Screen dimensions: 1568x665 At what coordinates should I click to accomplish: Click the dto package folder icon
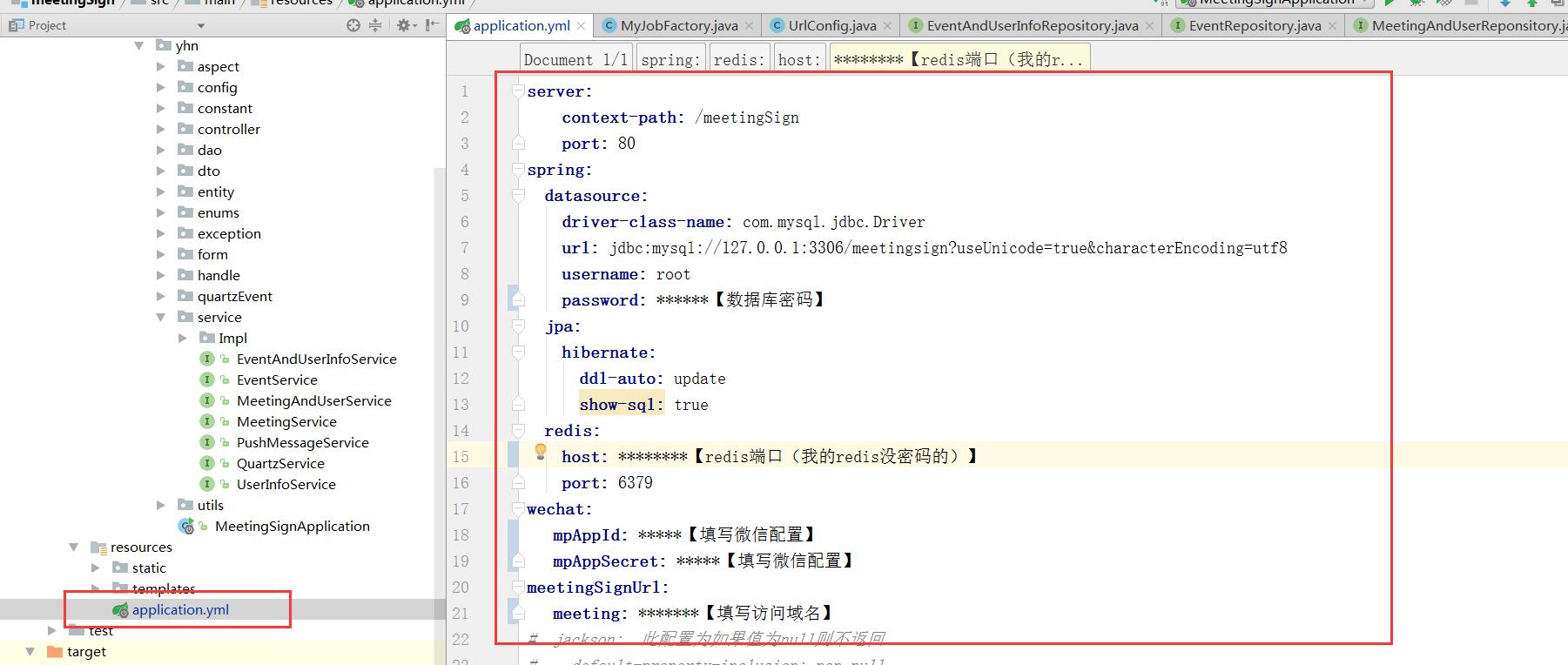(x=185, y=171)
